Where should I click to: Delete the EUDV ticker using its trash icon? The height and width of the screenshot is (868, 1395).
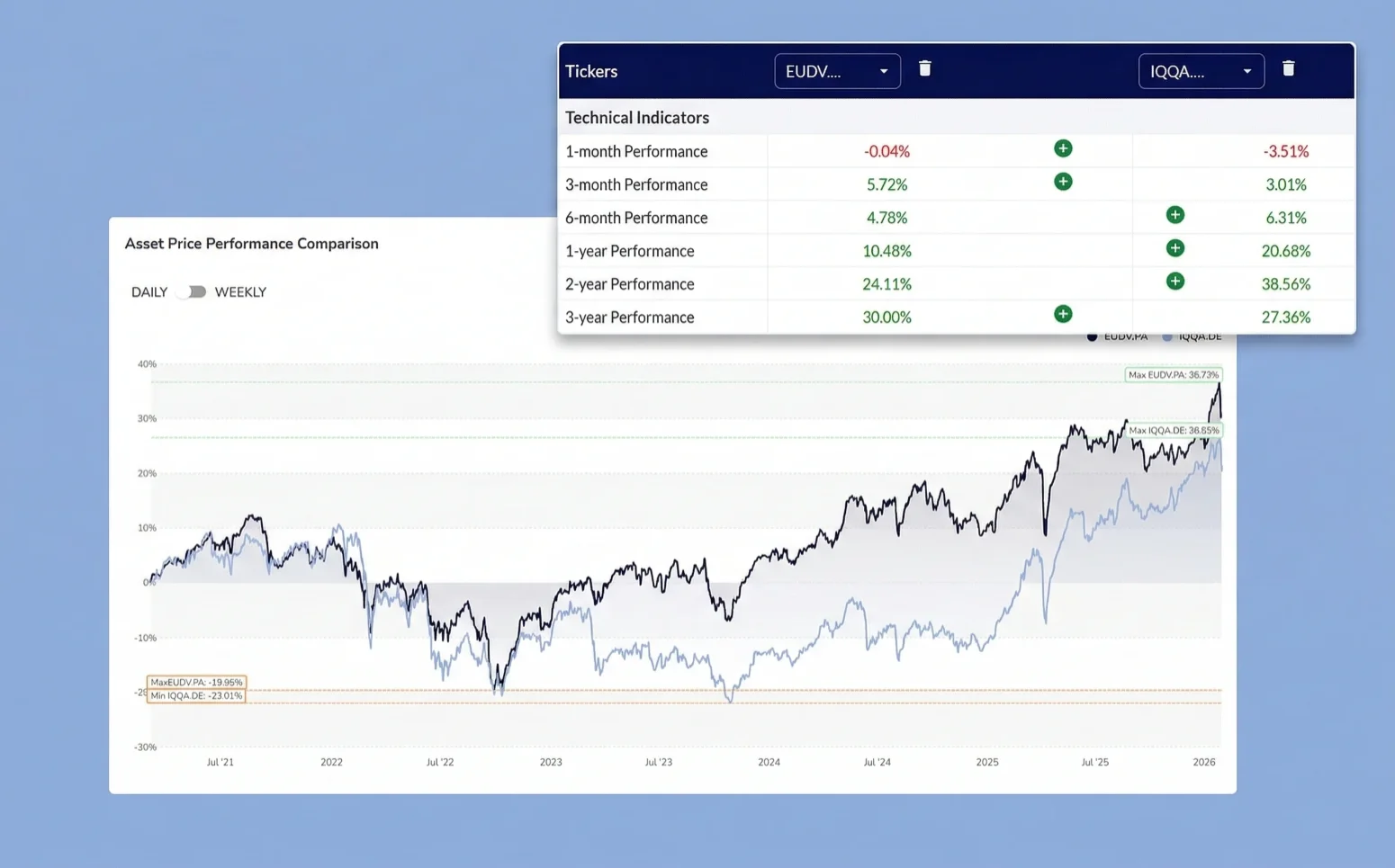[924, 68]
